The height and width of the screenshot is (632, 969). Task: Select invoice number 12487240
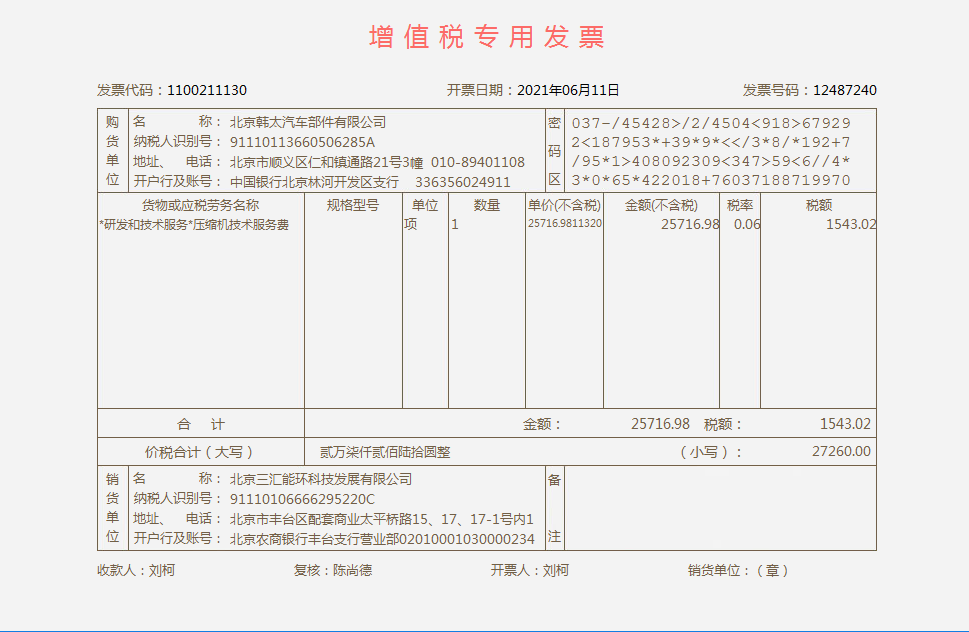[x=845, y=90]
